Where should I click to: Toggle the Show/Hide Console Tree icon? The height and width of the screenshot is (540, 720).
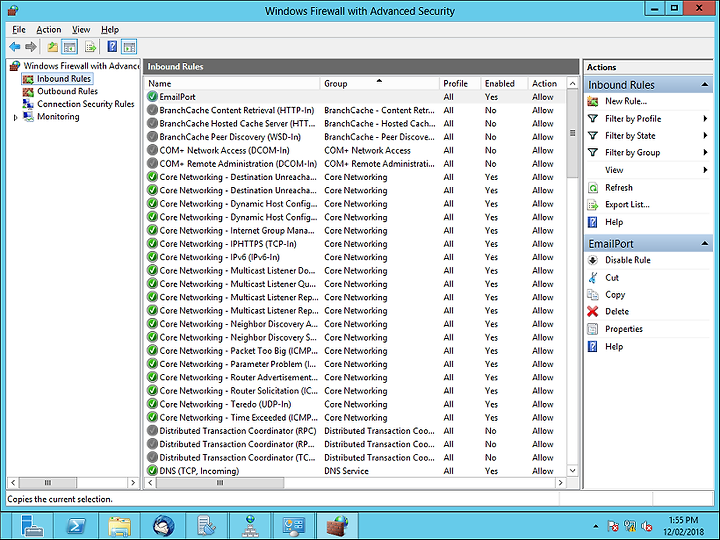69,46
